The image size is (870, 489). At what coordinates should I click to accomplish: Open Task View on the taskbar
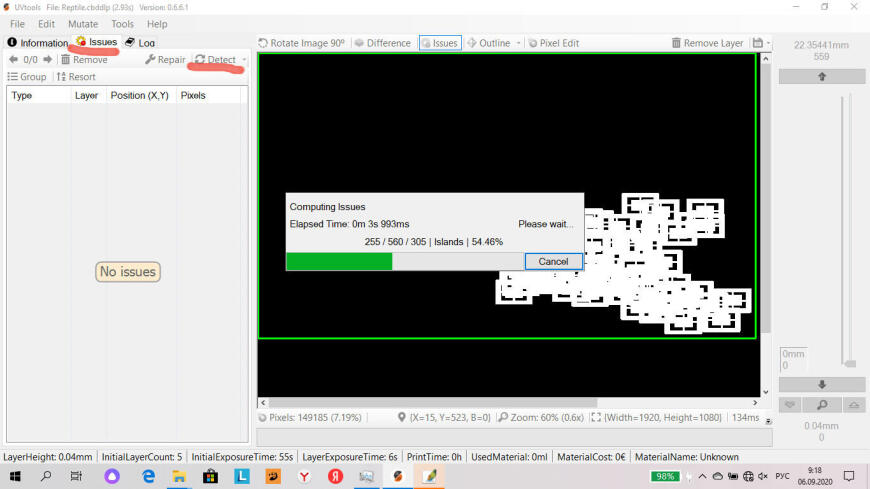coord(76,476)
